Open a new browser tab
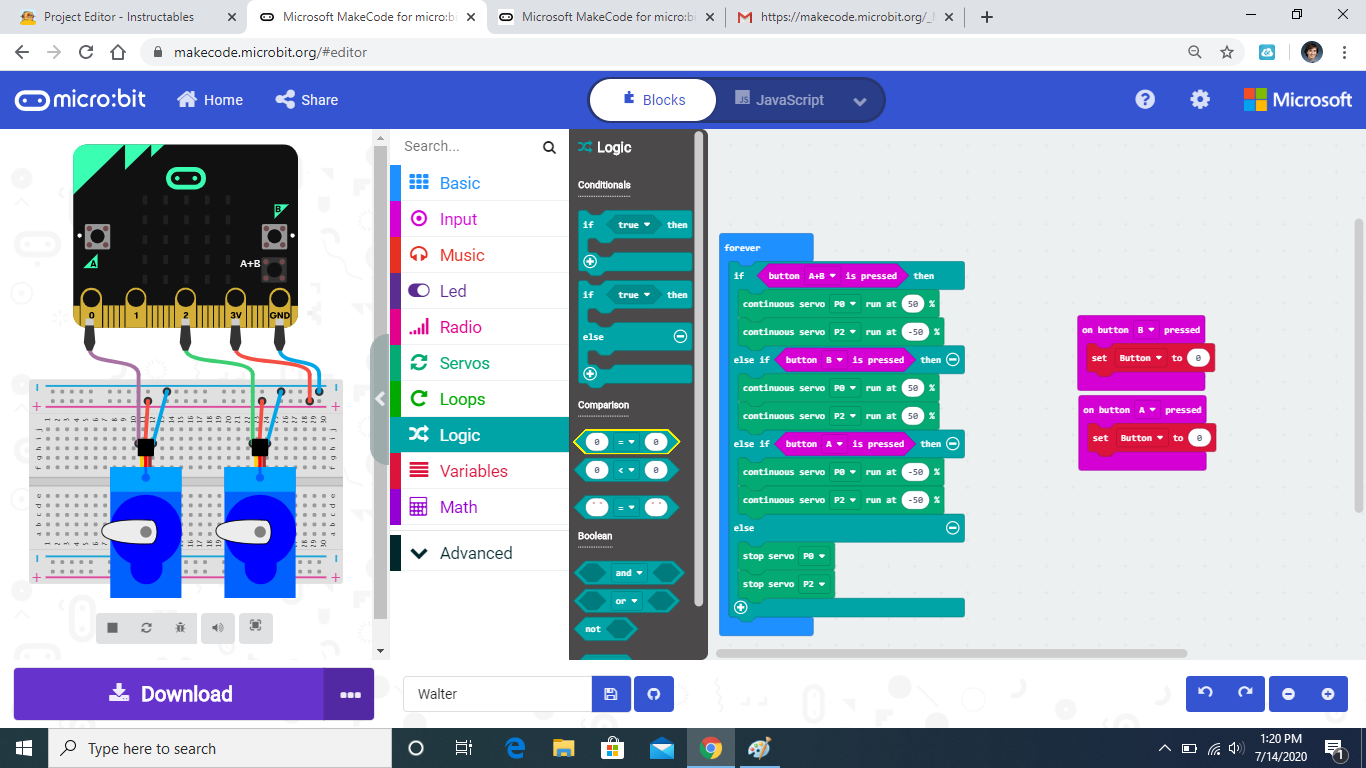This screenshot has width=1366, height=768. (987, 17)
